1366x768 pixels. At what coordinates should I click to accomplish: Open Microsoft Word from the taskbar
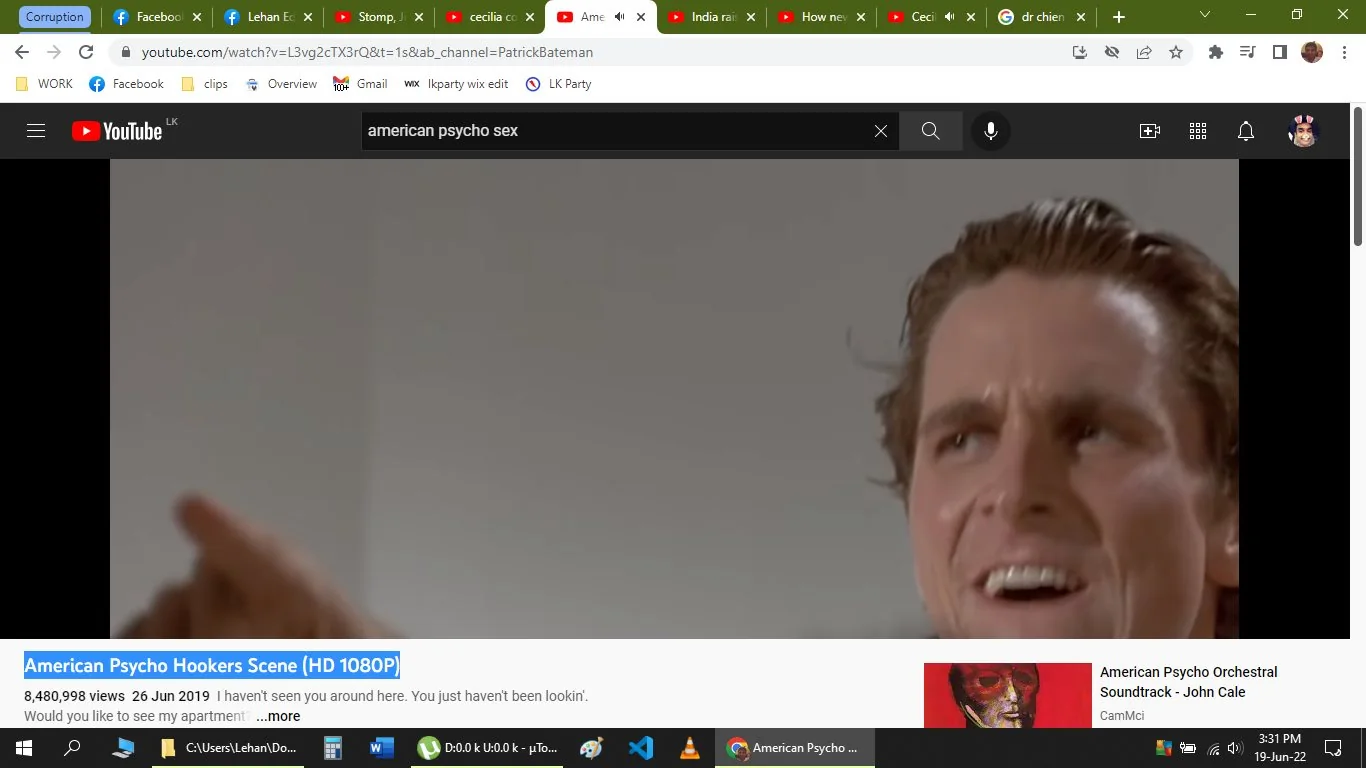[382, 748]
